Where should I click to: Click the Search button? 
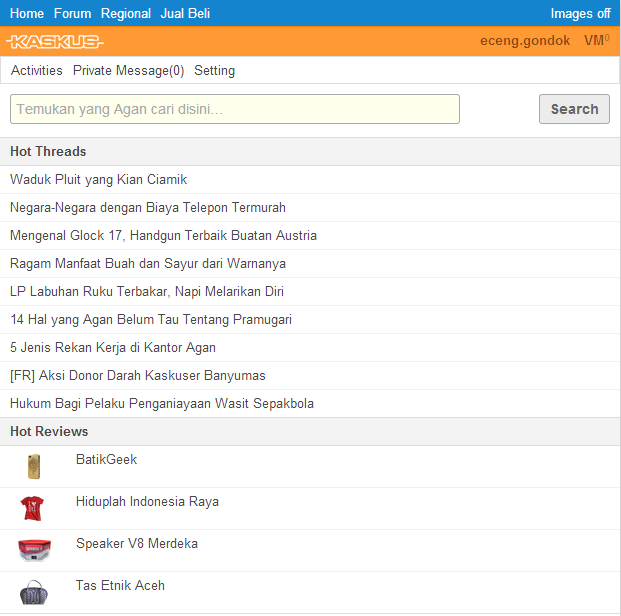tap(574, 109)
